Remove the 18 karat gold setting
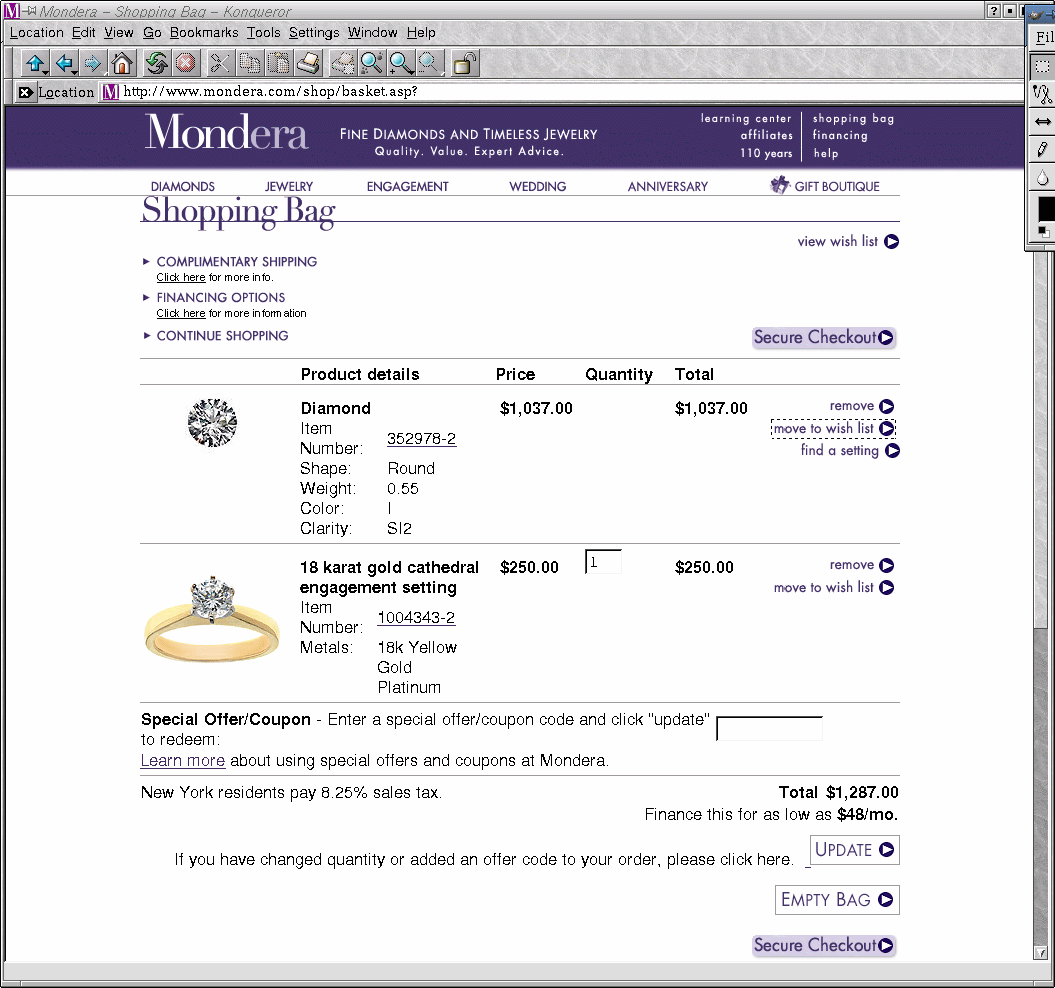Image resolution: width=1055 pixels, height=988 pixels. tap(862, 565)
